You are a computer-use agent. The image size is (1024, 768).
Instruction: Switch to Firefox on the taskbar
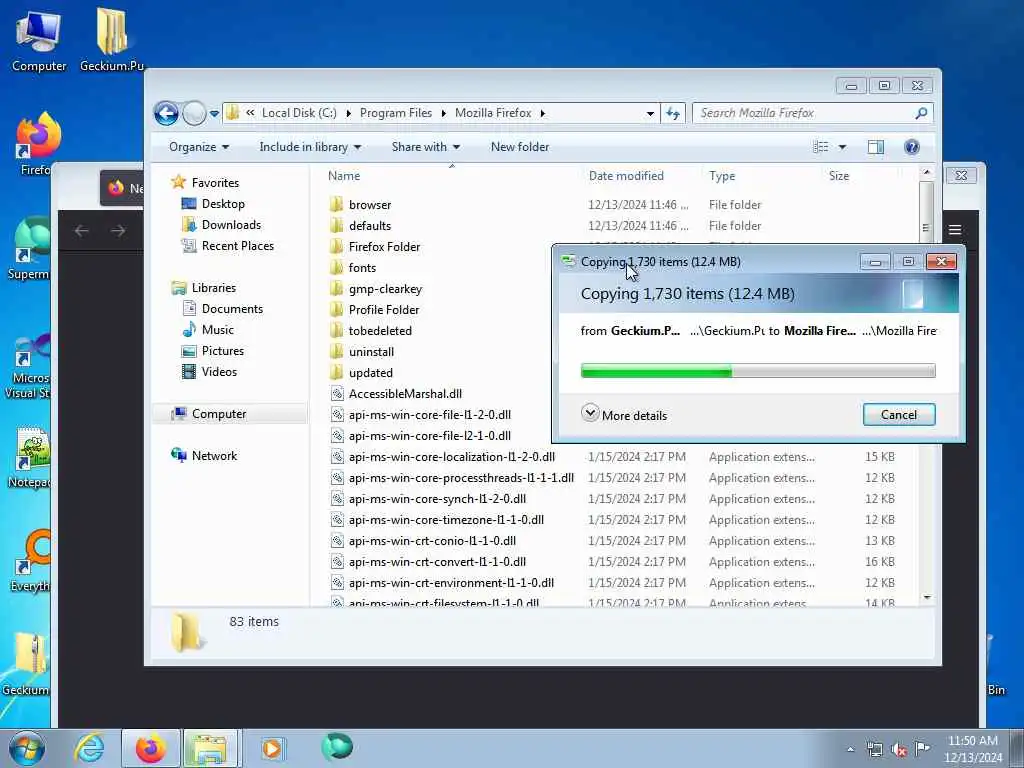click(150, 748)
